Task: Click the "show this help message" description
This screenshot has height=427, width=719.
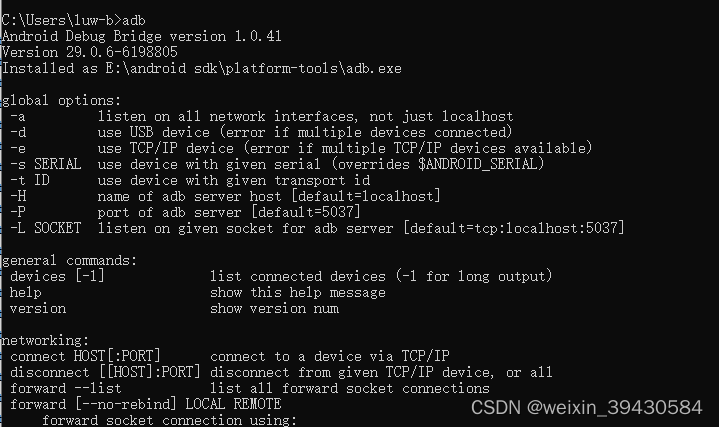Action: 297,292
